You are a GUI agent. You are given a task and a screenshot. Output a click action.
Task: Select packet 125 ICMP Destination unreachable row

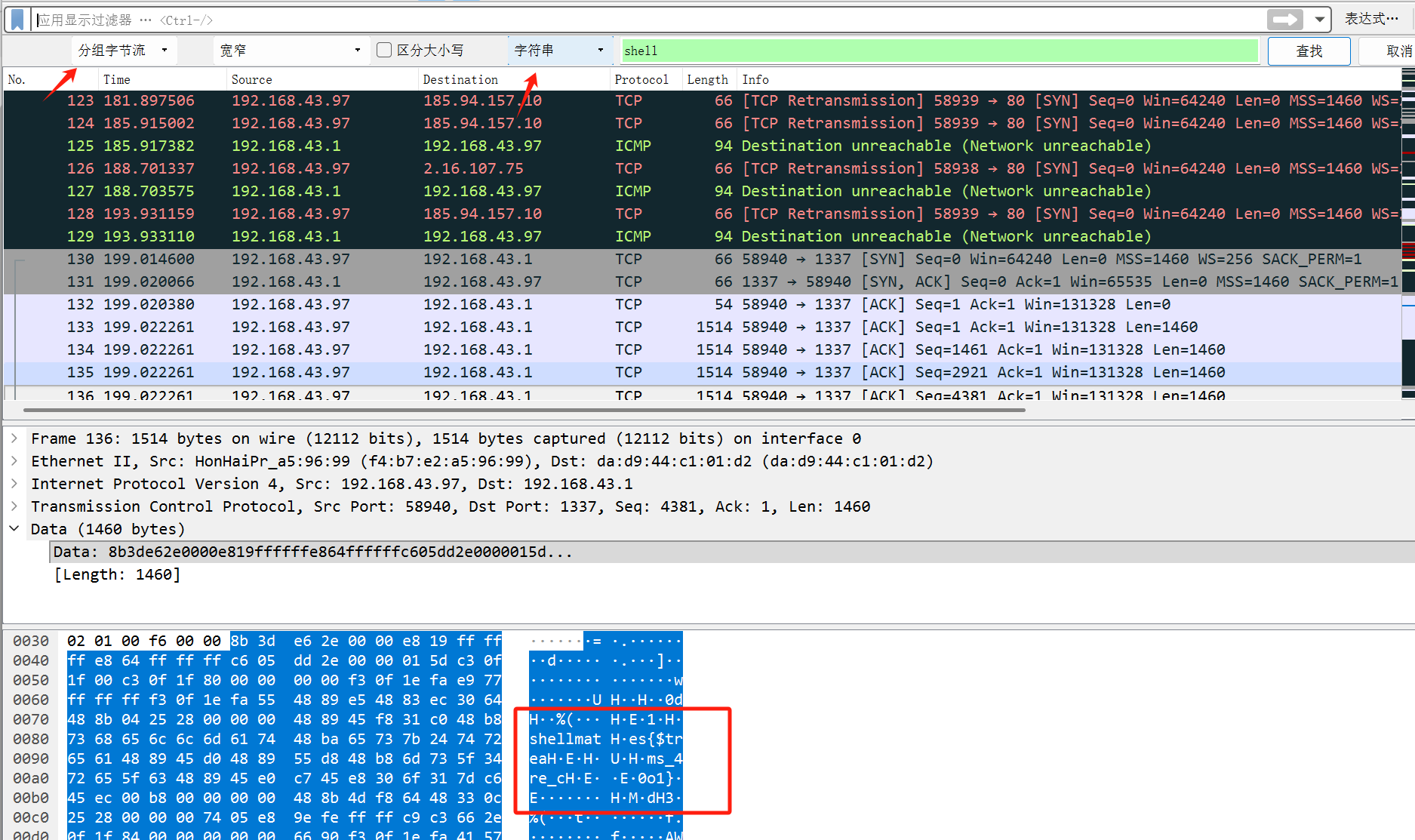[x=702, y=146]
